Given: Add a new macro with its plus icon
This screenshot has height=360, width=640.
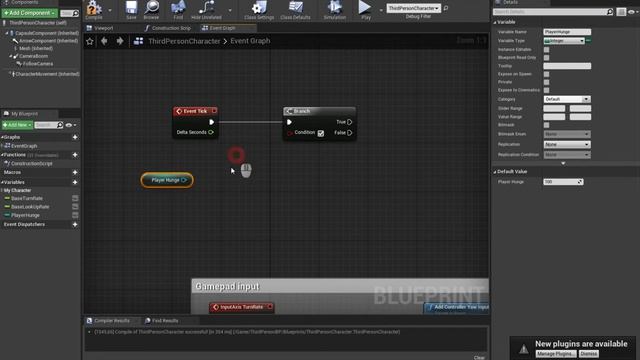Looking at the screenshot, I should (75, 172).
